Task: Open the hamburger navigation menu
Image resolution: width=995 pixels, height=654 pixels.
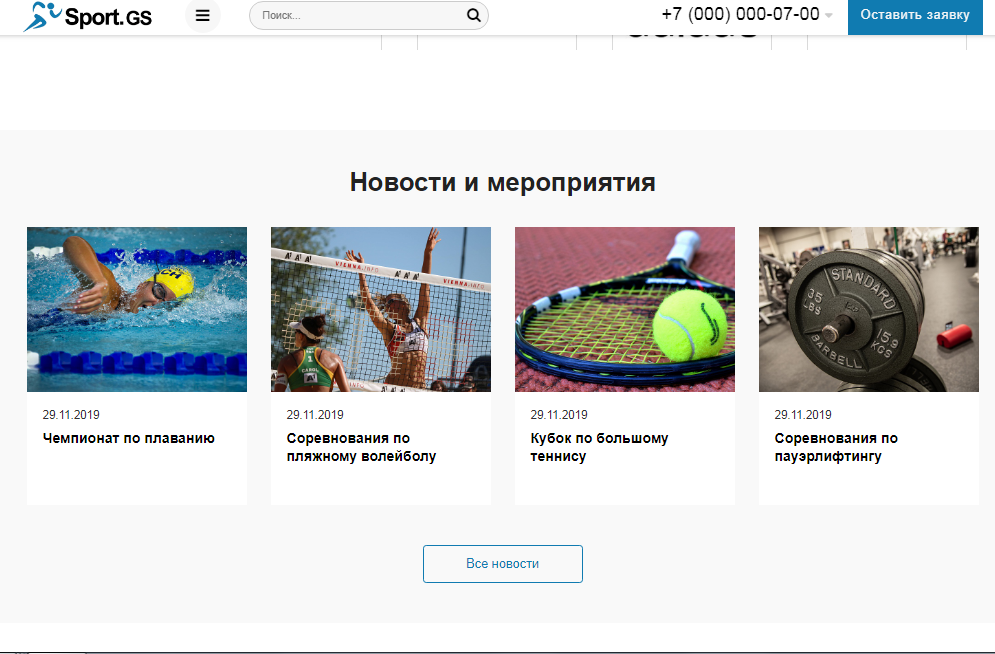Action: pyautogui.click(x=202, y=16)
